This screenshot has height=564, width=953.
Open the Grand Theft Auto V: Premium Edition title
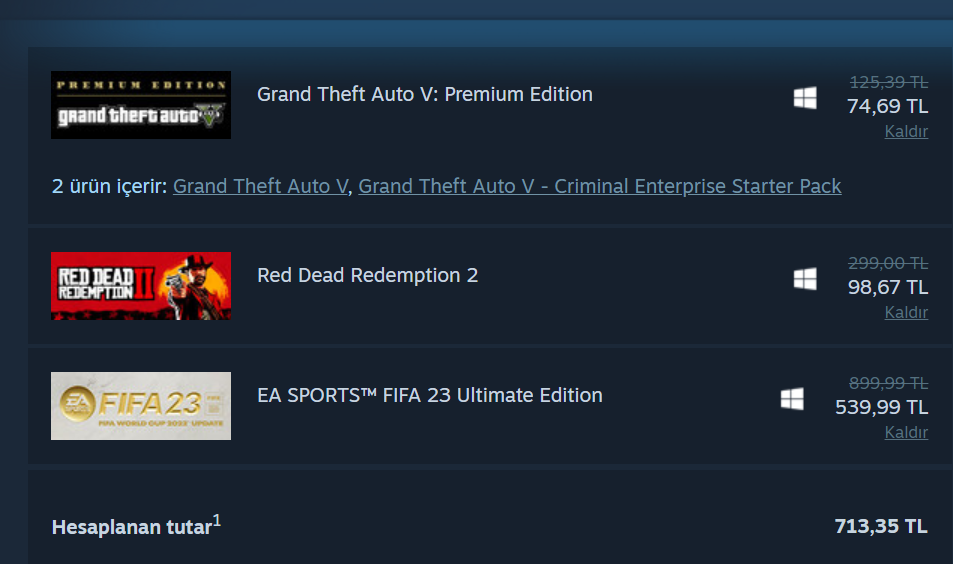(x=425, y=94)
